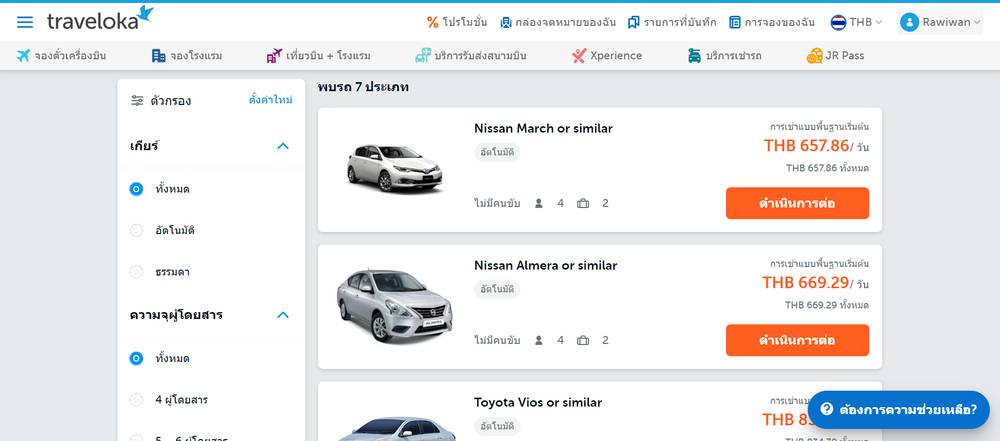The width and height of the screenshot is (1000, 441).
Task: Click THB 657.86 price text
Action: 806,146
